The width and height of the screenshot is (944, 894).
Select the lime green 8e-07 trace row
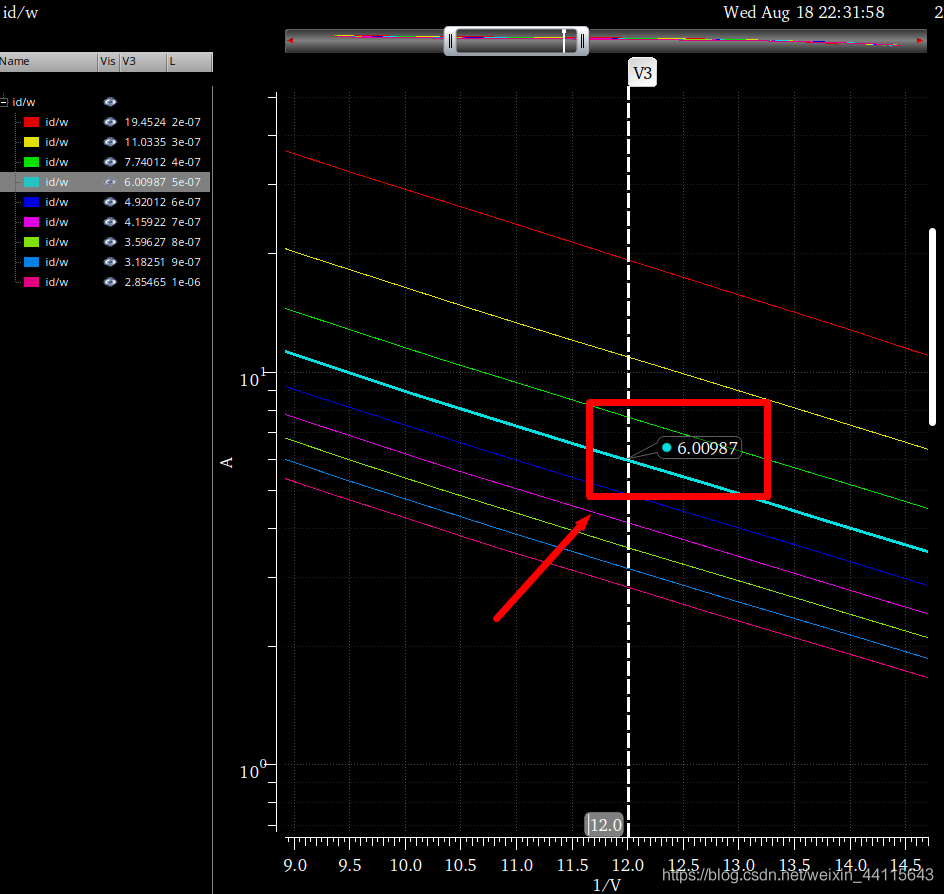[x=57, y=242]
